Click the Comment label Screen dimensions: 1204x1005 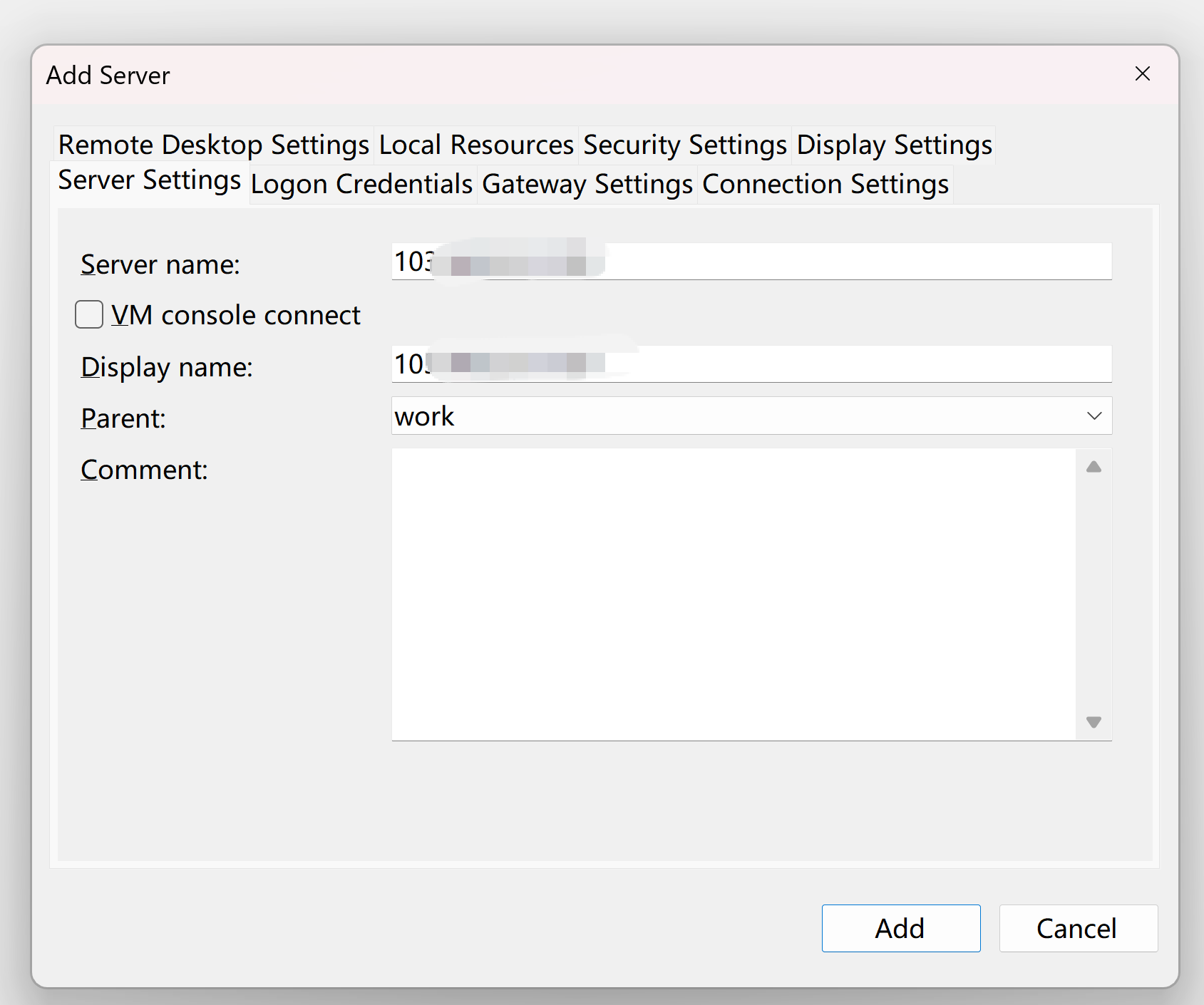[x=144, y=470]
